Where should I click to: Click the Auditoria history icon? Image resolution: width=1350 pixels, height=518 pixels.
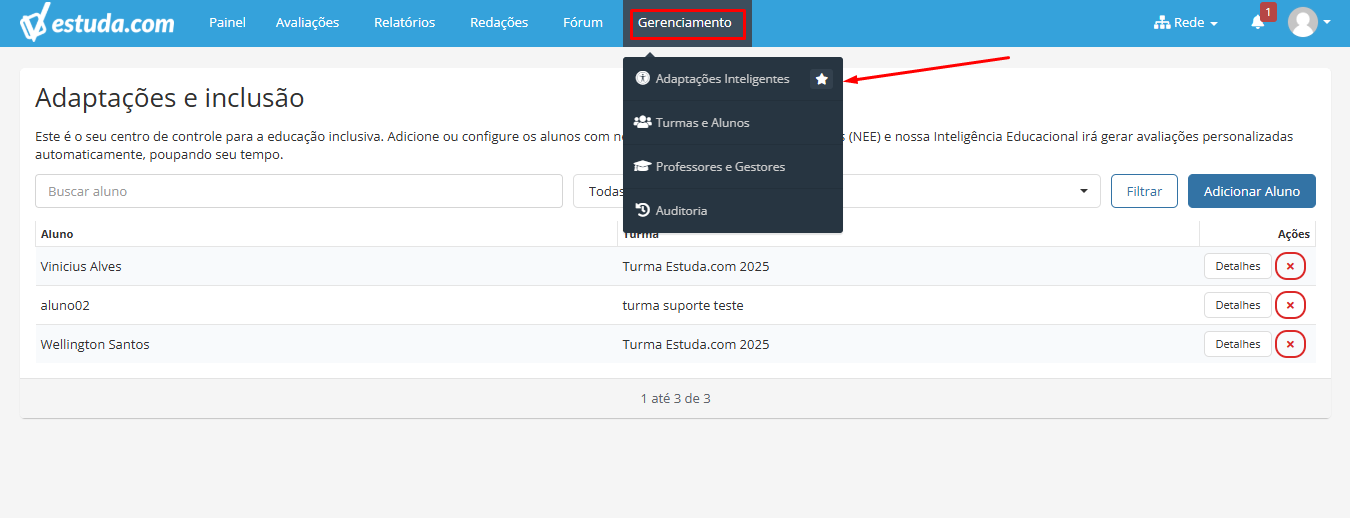tap(643, 210)
